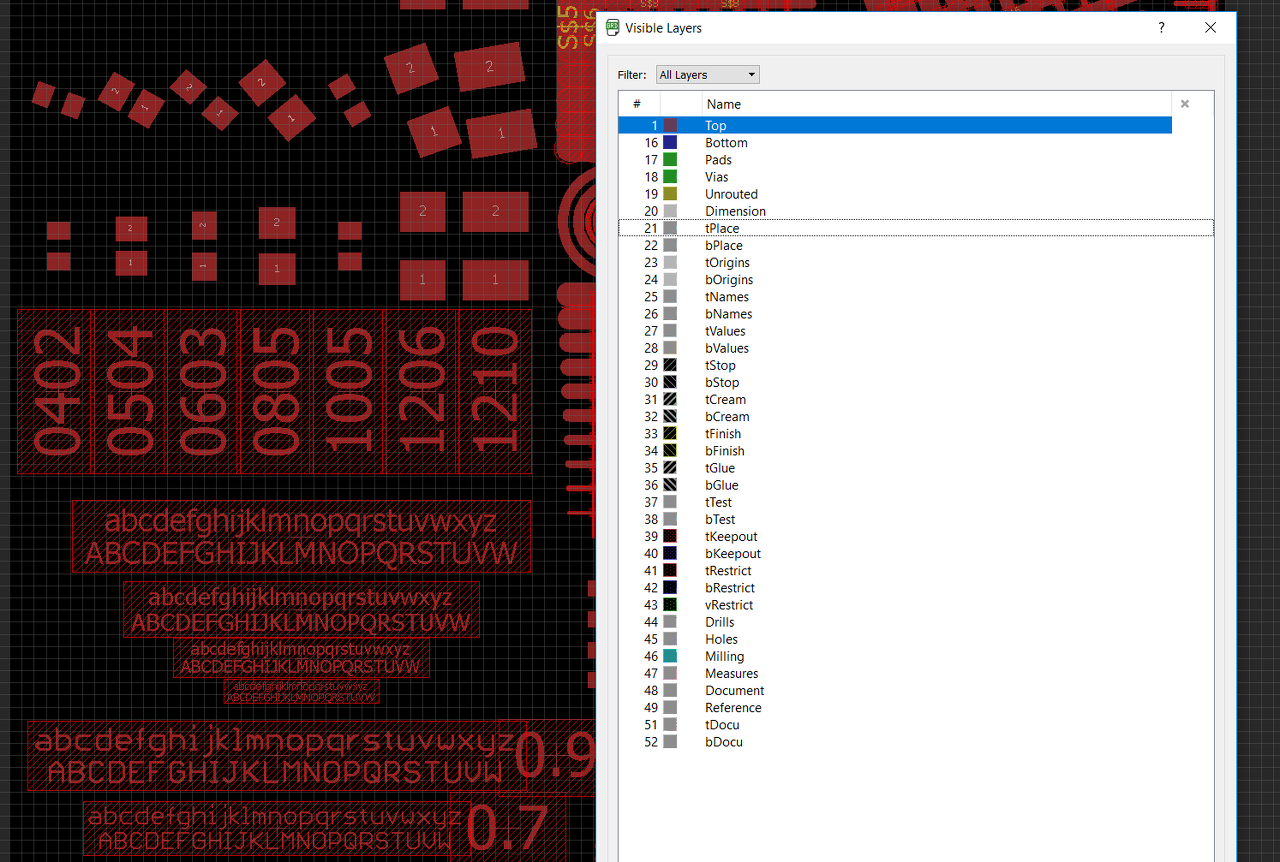Click the teal Milling layer color swatch
Viewport: 1280px width, 862px height.
coord(670,656)
